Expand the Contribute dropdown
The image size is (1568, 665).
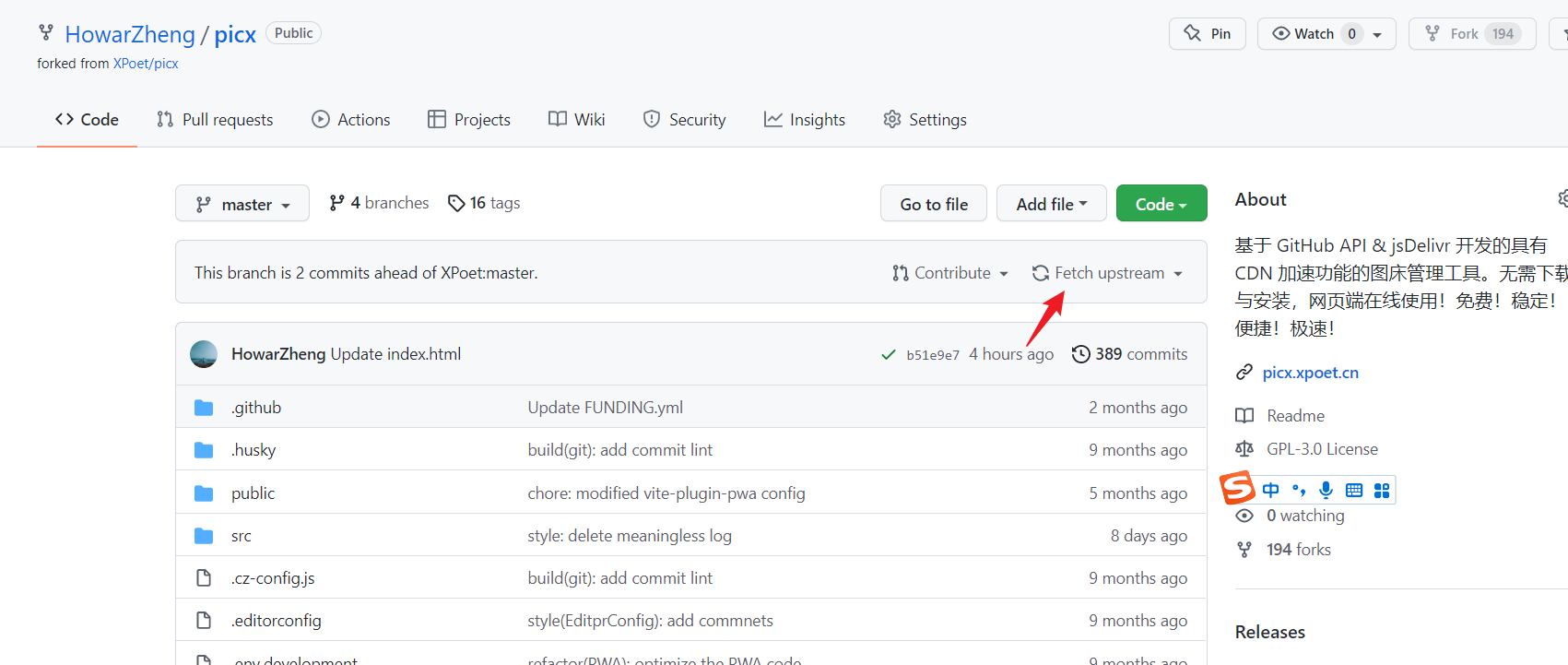click(950, 273)
